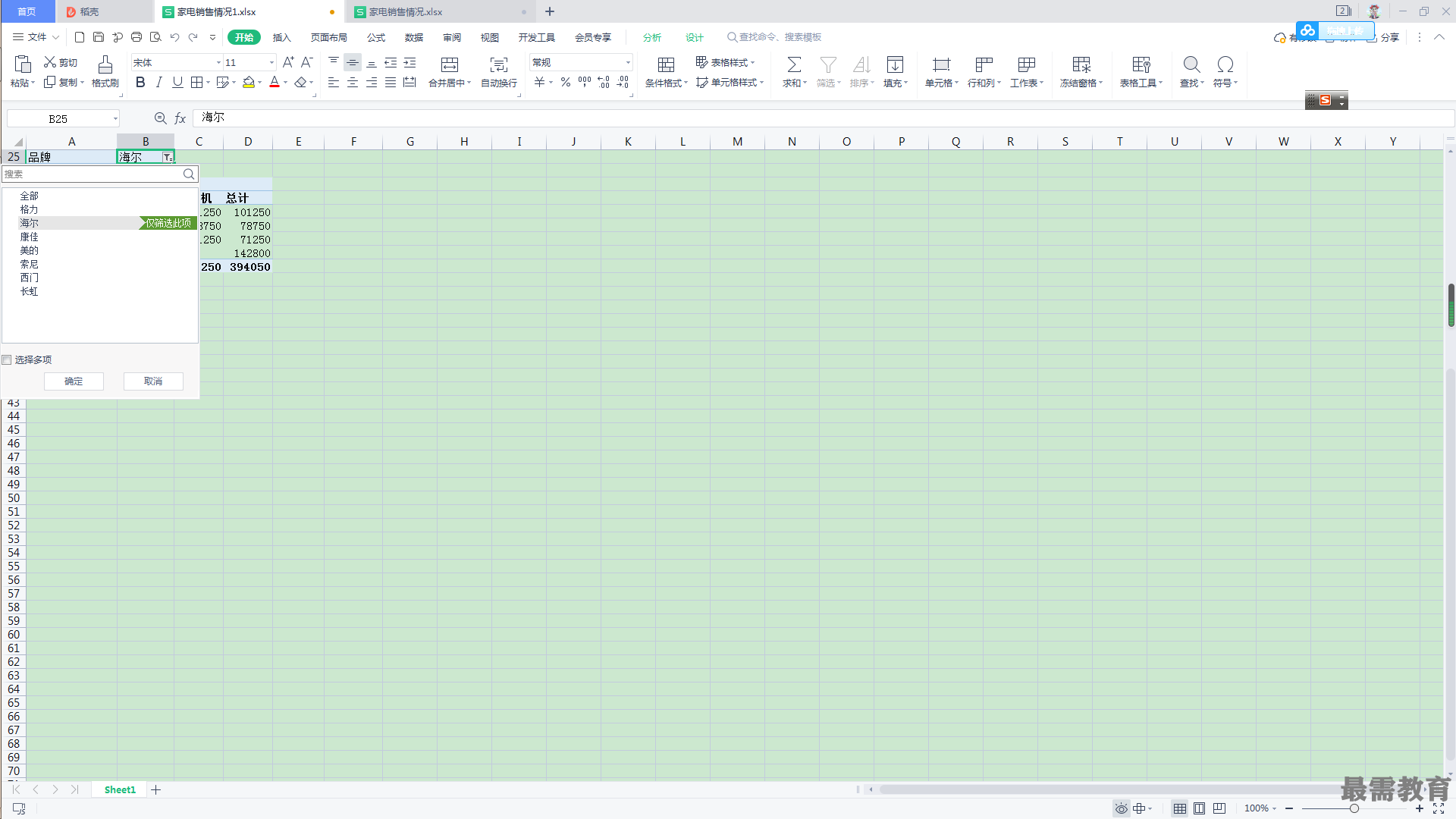
Task: Toggle Italic formatting
Action: click(x=158, y=83)
